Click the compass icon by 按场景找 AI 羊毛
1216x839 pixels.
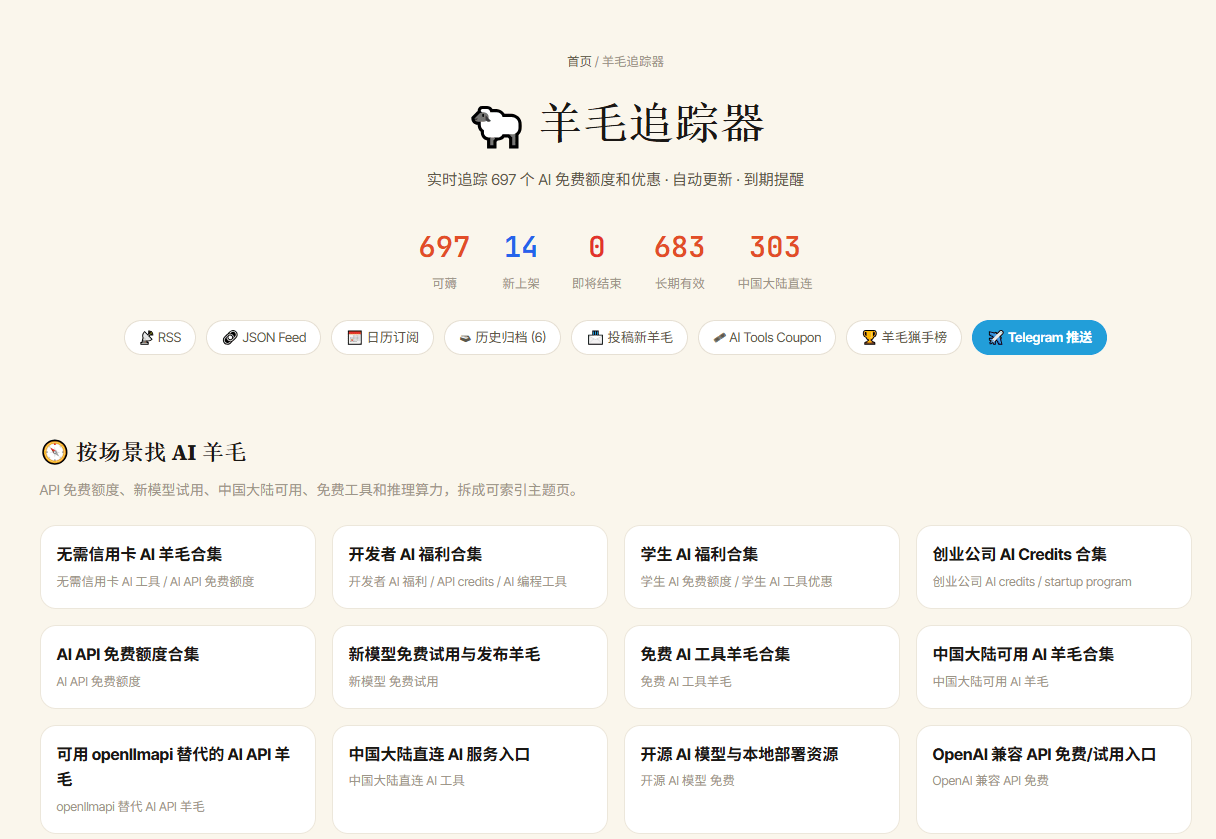54,452
